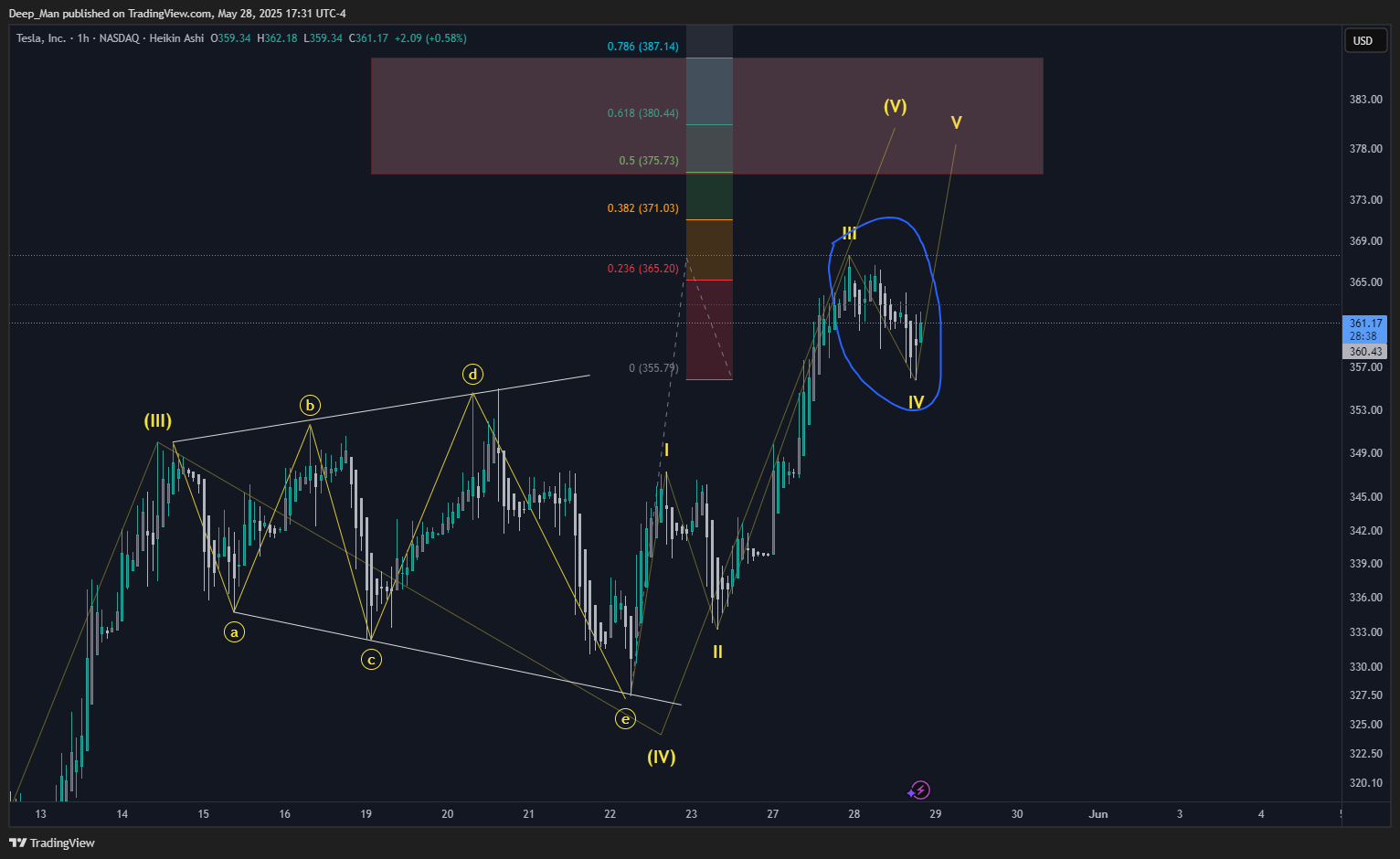This screenshot has height=859, width=1400.
Task: Click date 19 on the time axis
Action: click(366, 814)
